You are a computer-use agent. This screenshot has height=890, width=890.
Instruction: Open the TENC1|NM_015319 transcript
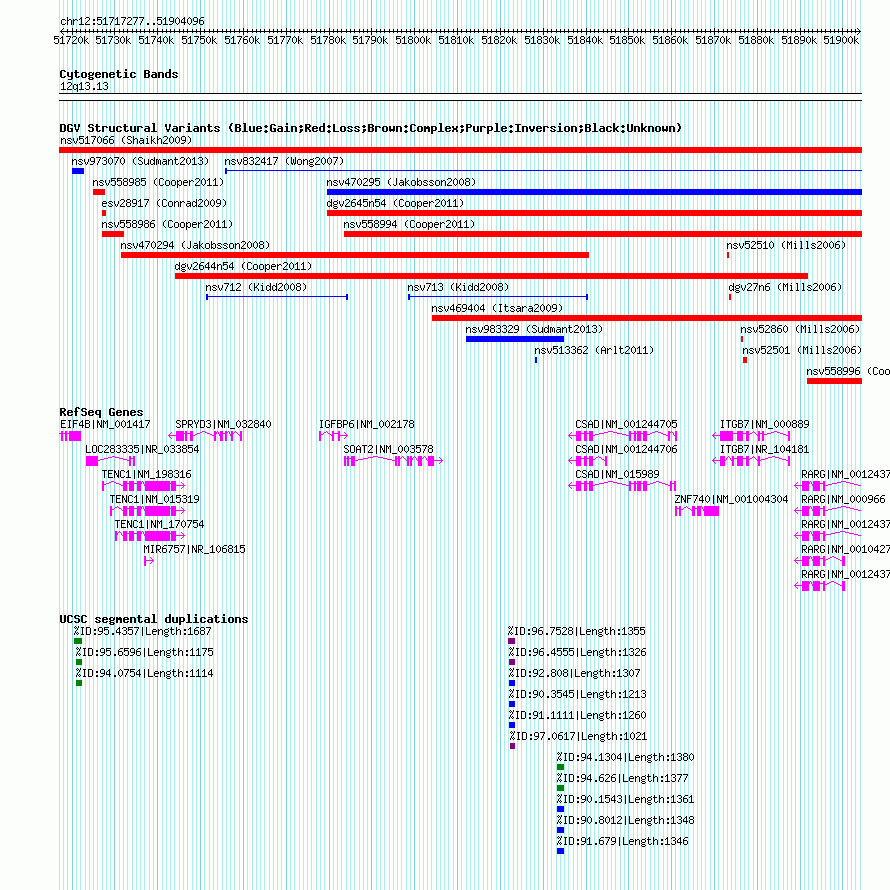click(148, 511)
